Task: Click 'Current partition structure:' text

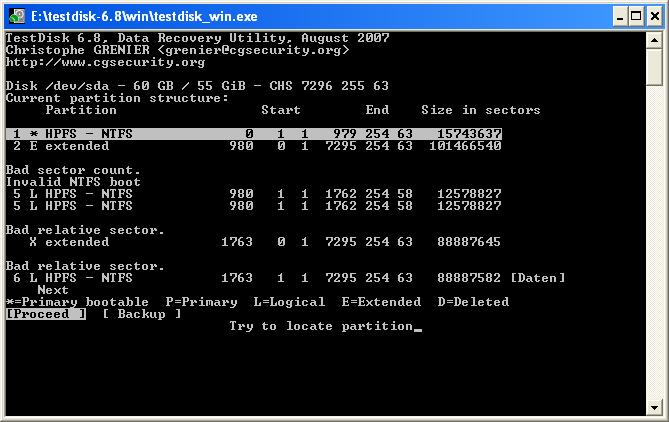Action: [117, 98]
